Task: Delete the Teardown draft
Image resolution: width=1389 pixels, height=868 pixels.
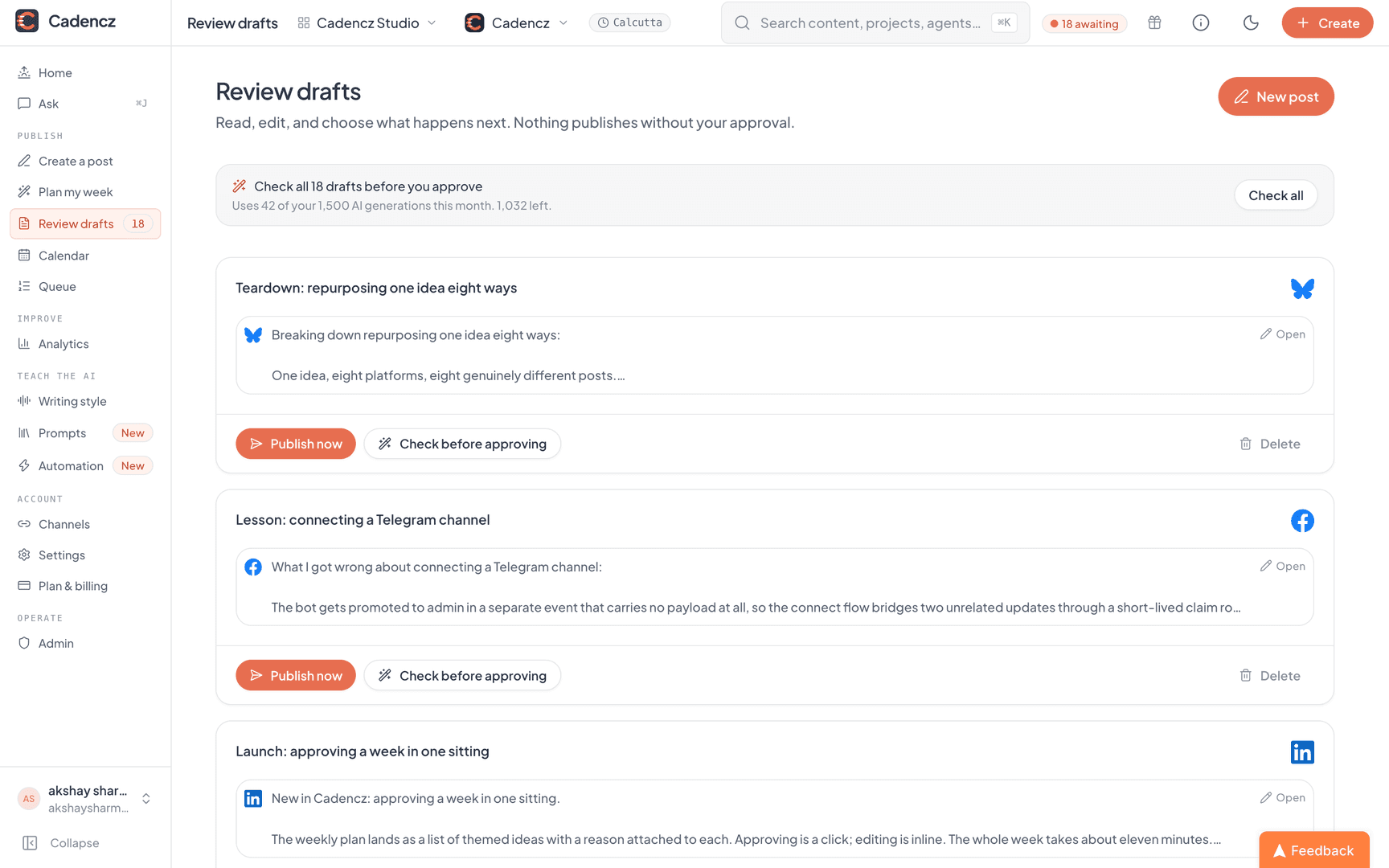Action: pyautogui.click(x=1269, y=444)
